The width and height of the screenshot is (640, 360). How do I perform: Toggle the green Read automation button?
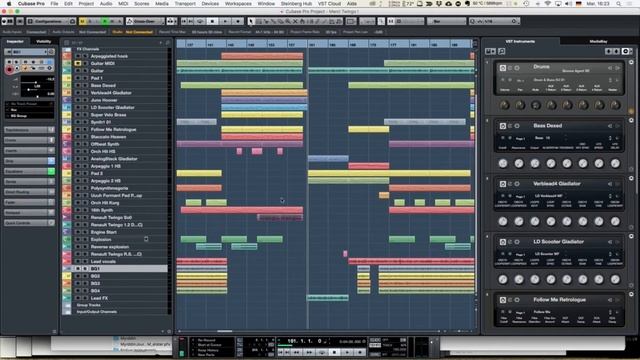pyautogui.click(x=105, y=21)
